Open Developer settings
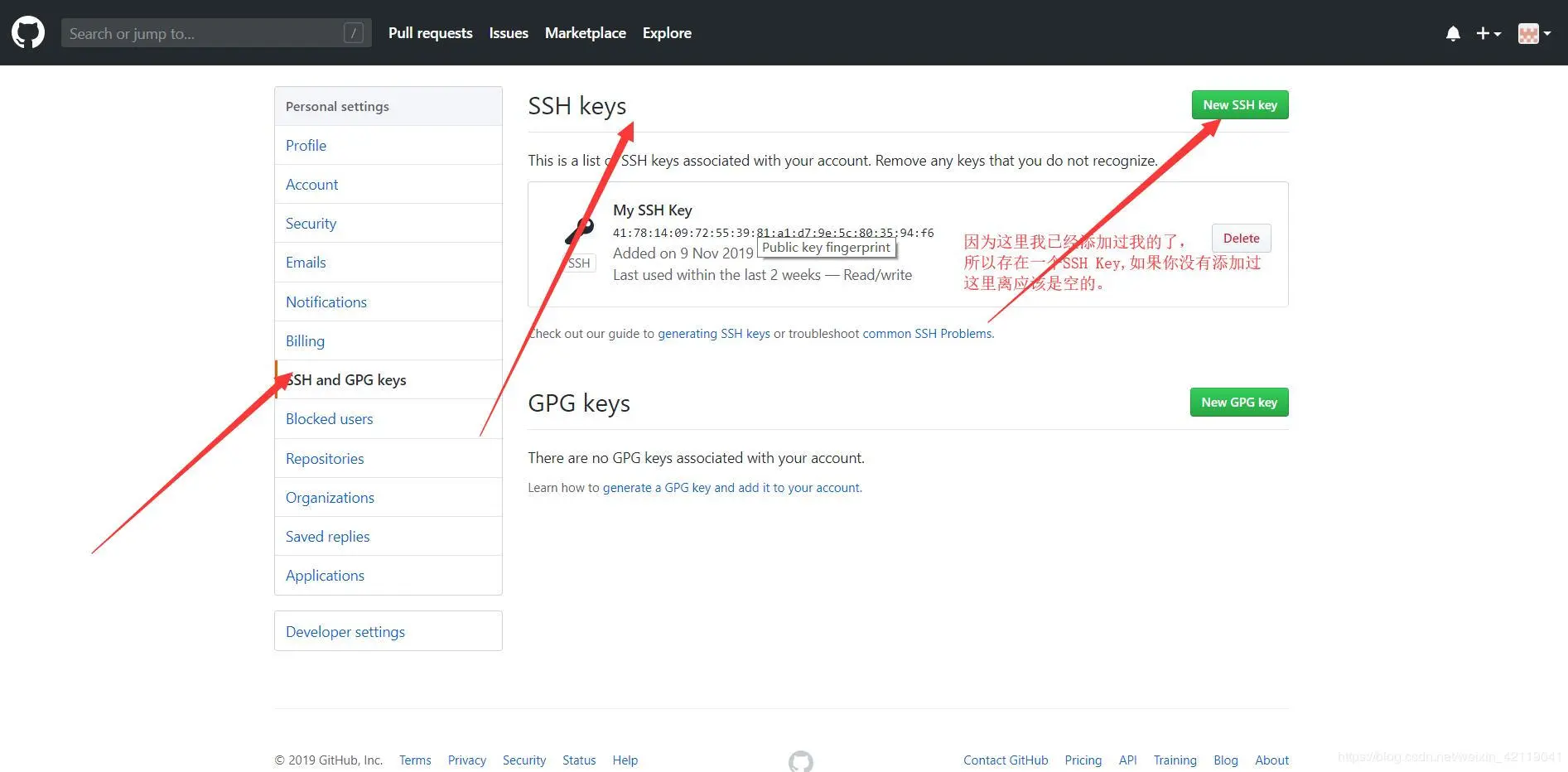The image size is (1568, 772). pyautogui.click(x=388, y=631)
